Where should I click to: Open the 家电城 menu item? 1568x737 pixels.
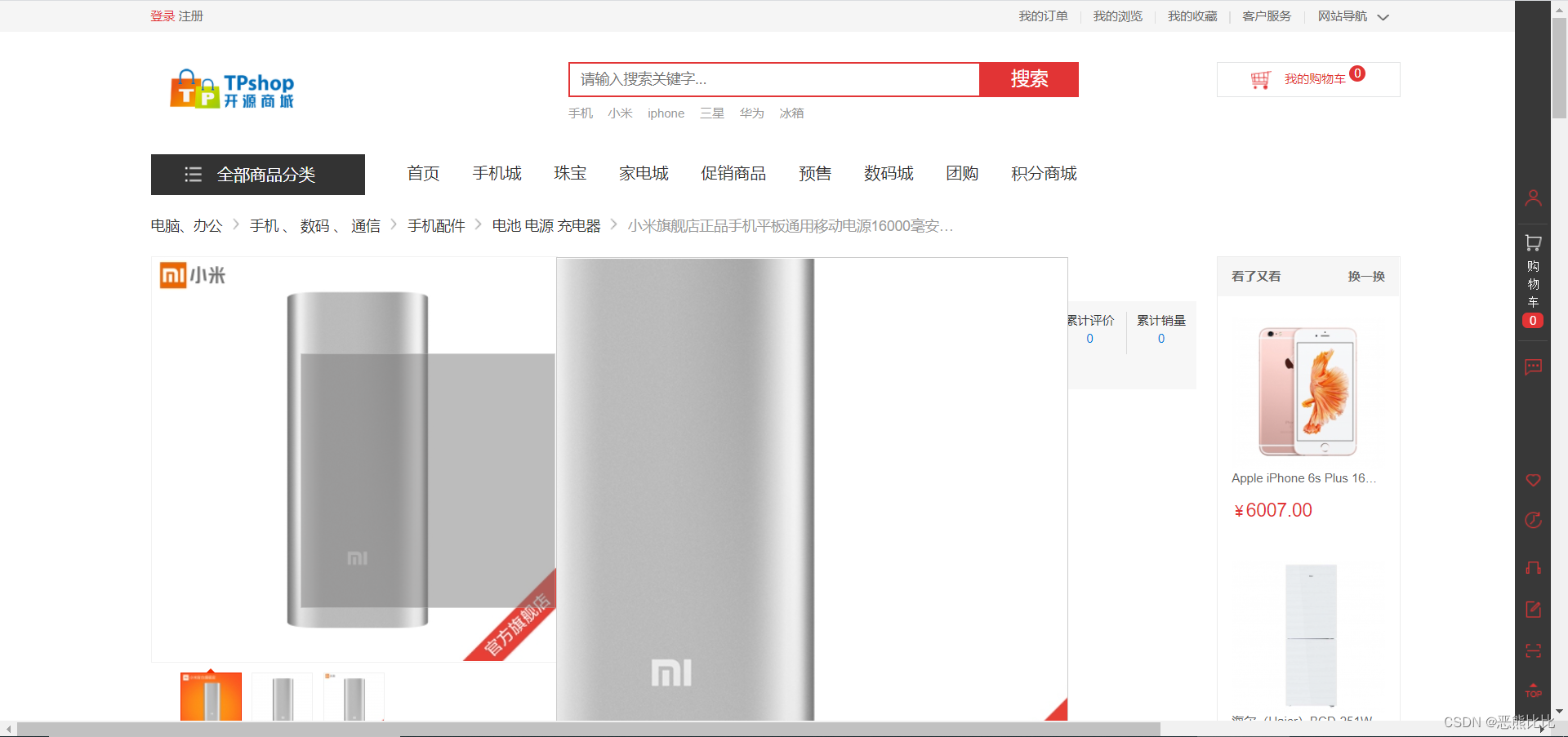(644, 173)
